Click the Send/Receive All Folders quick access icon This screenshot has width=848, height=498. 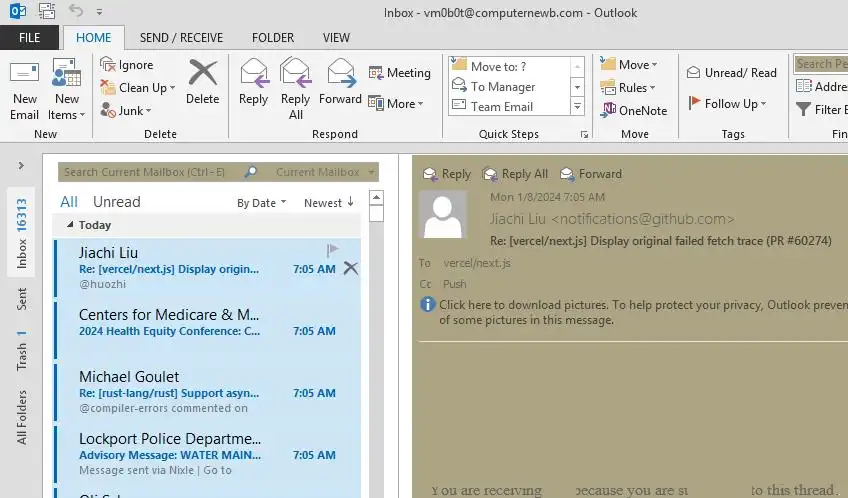coord(47,11)
